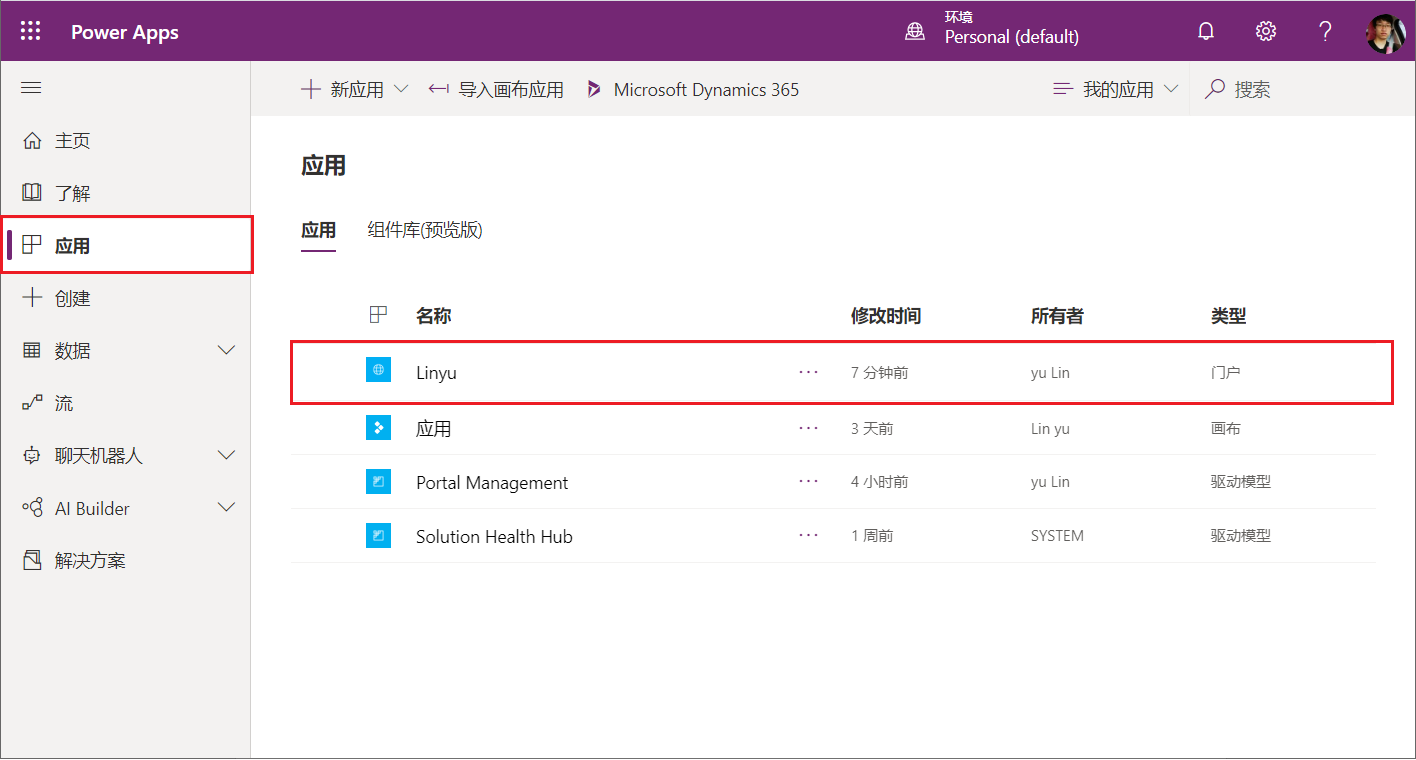Click the environment globe icon

915,31
